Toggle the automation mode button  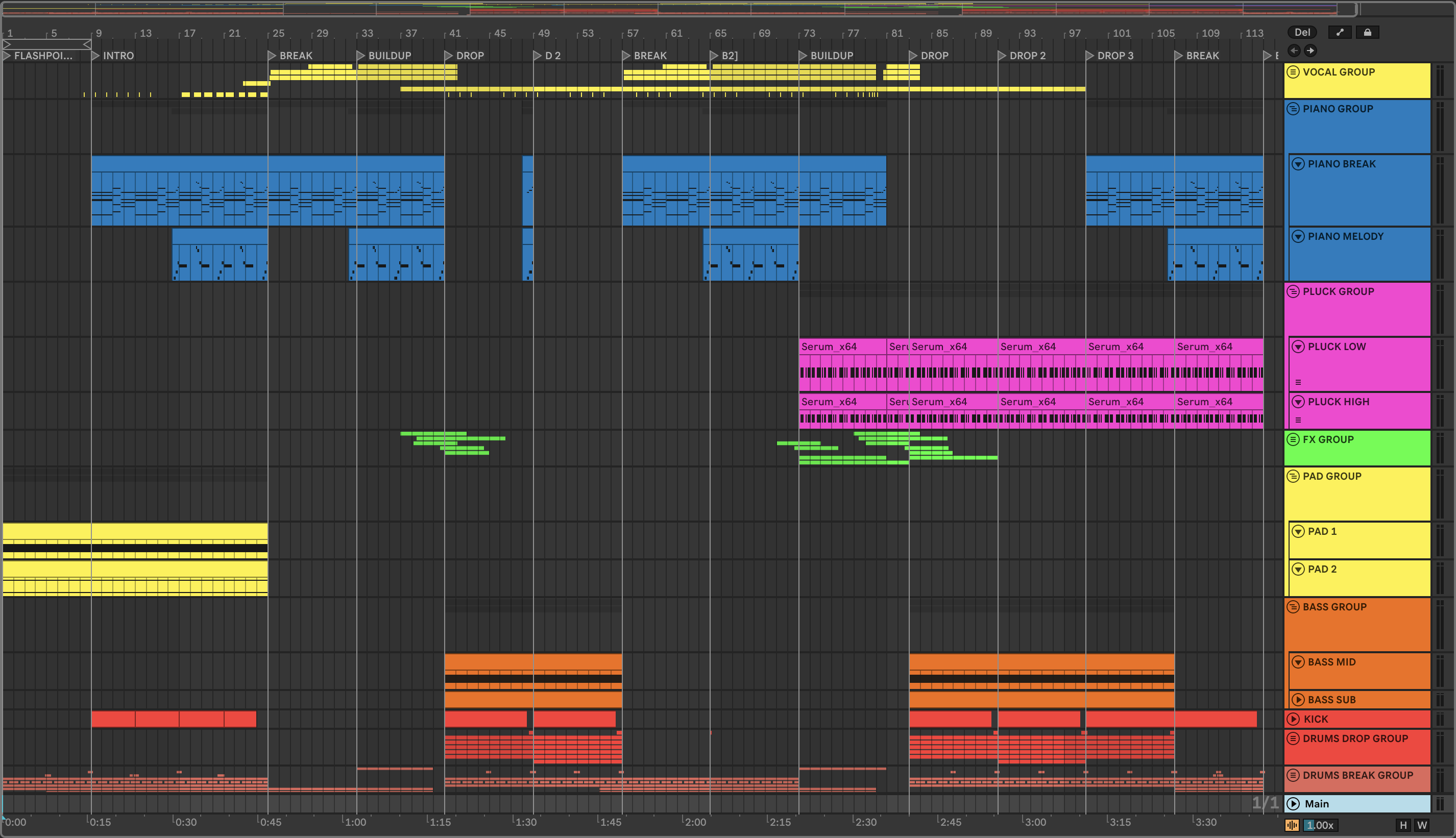point(1339,32)
